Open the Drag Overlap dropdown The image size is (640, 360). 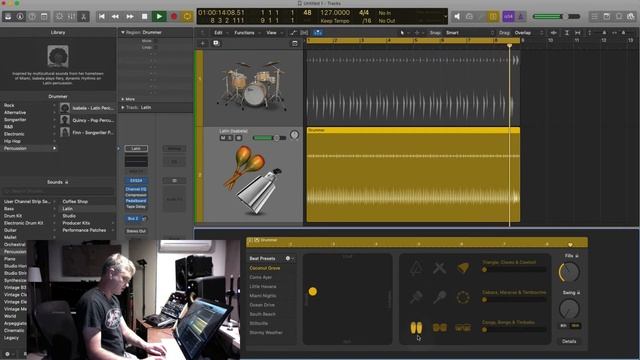(529, 33)
